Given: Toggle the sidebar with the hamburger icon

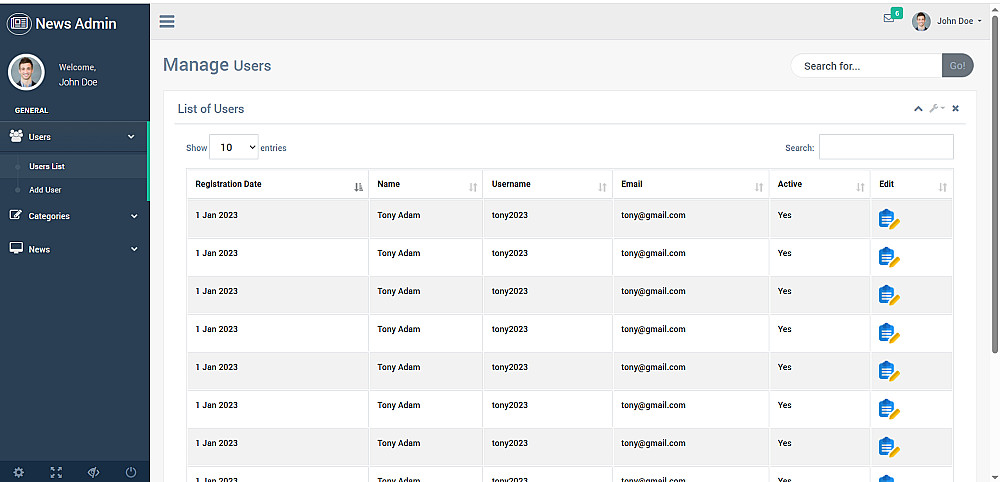Looking at the screenshot, I should pyautogui.click(x=167, y=21).
